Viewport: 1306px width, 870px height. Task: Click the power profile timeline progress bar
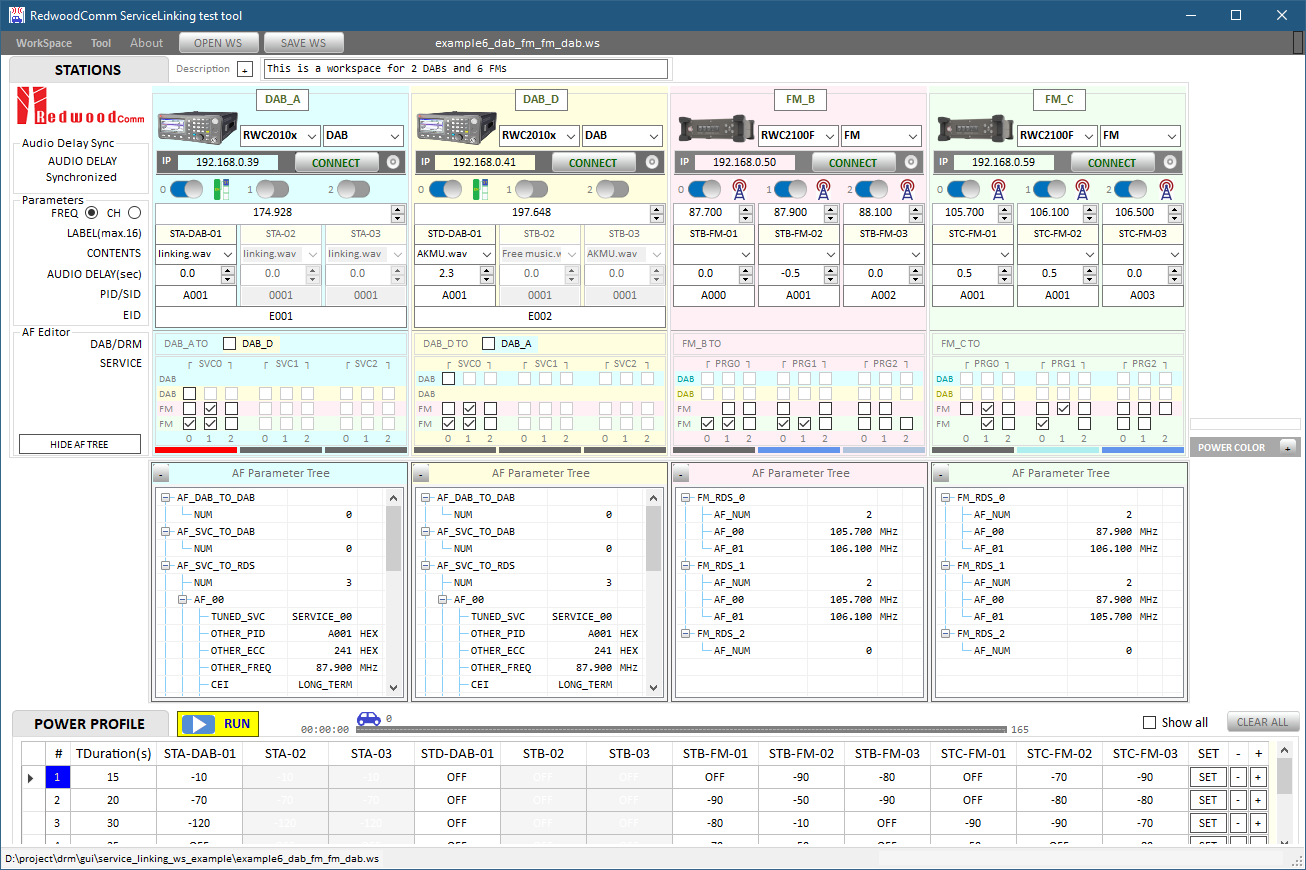pyautogui.click(x=681, y=730)
